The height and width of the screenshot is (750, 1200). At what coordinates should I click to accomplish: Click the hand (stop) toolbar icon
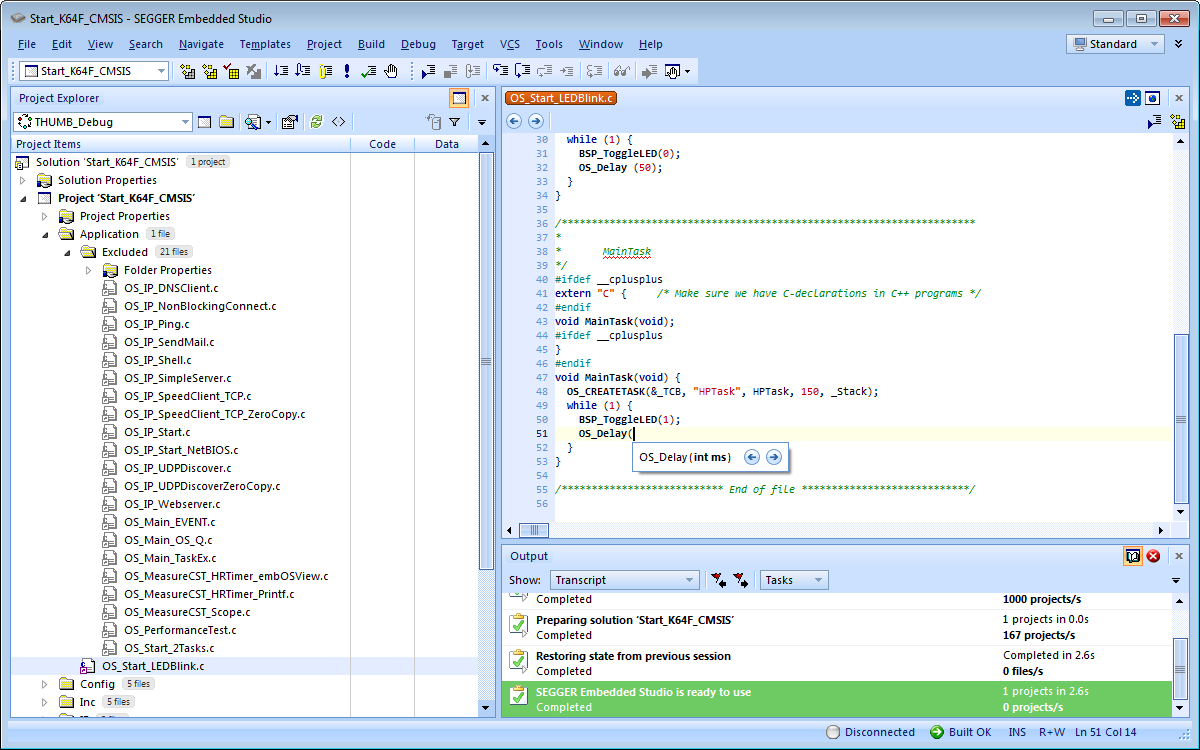[391, 71]
